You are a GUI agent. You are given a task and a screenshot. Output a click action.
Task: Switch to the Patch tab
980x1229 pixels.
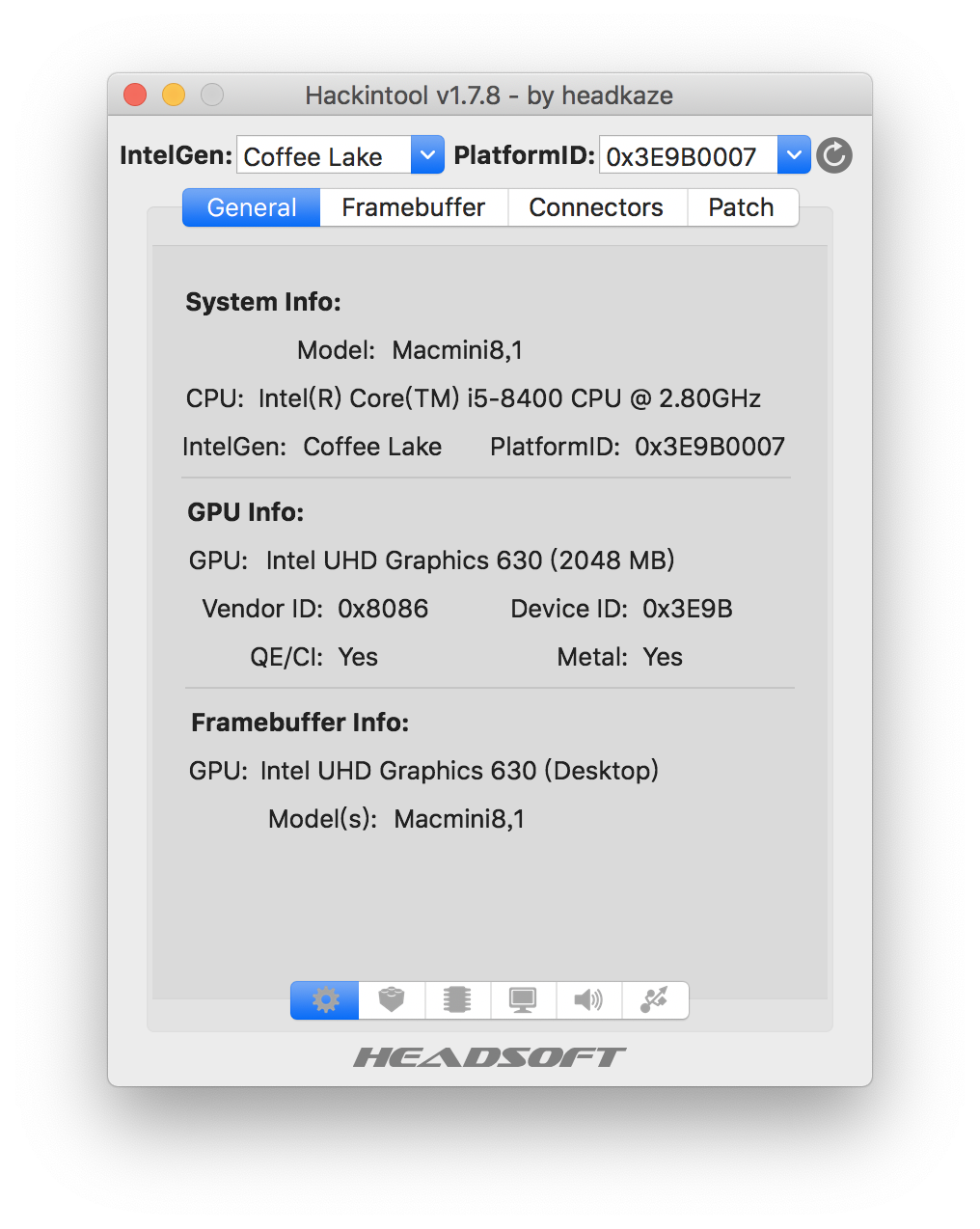click(x=742, y=207)
